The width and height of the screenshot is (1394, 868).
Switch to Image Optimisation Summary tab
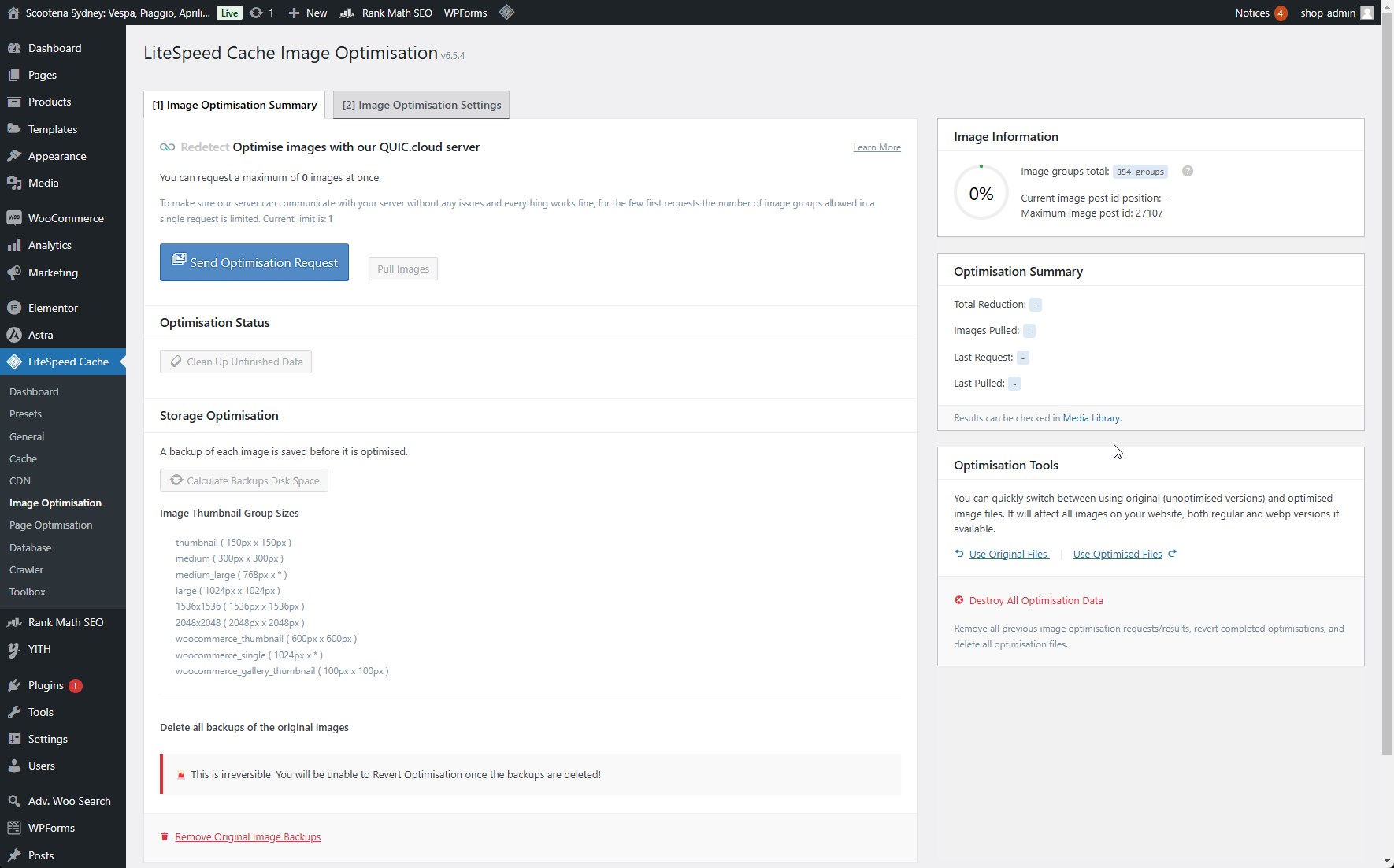pyautogui.click(x=234, y=105)
